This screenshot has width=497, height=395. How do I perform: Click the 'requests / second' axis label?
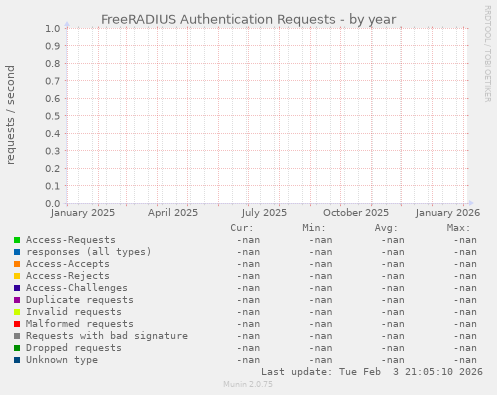10,115
